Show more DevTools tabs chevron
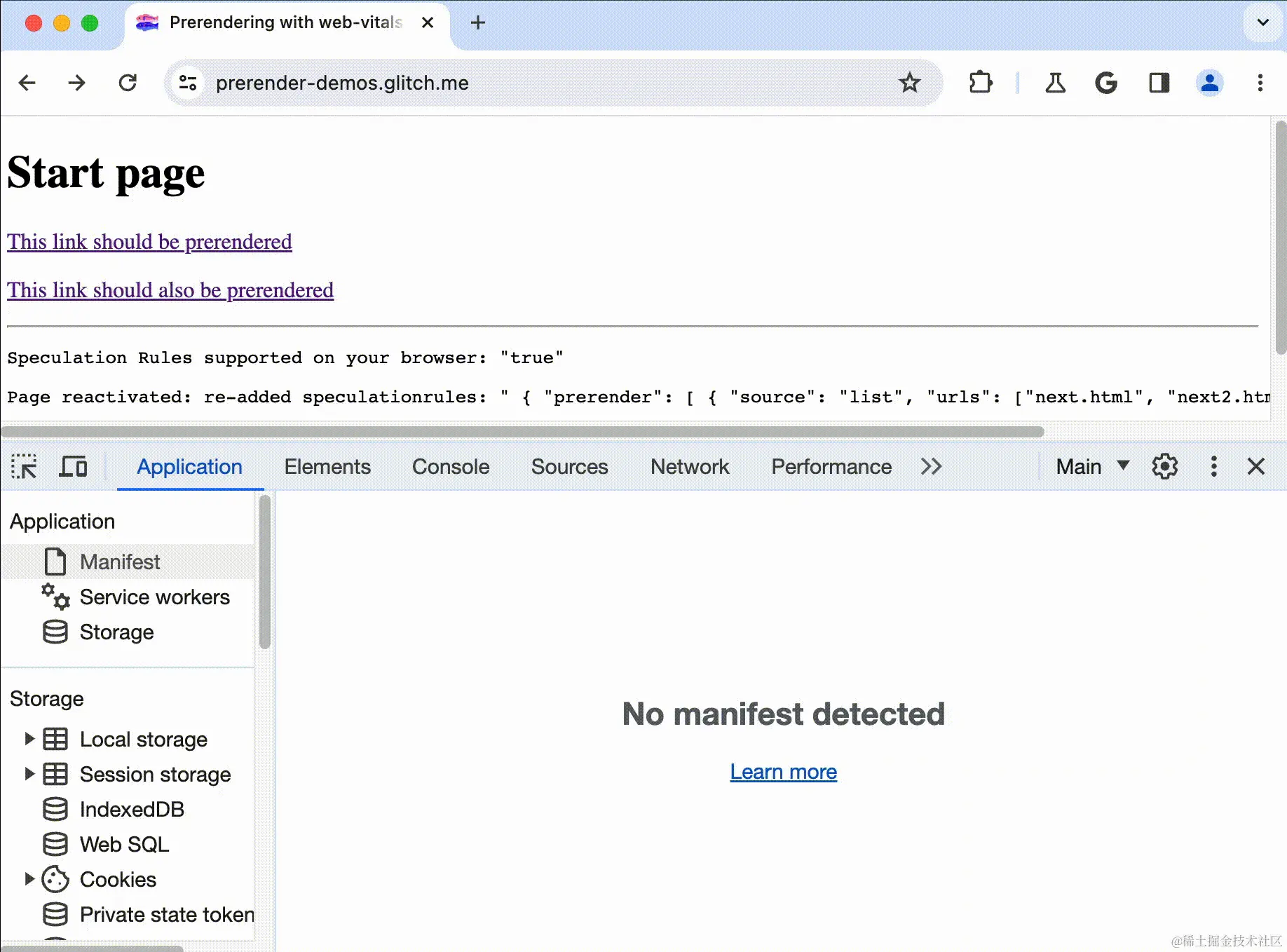The image size is (1287, 952). 931,467
